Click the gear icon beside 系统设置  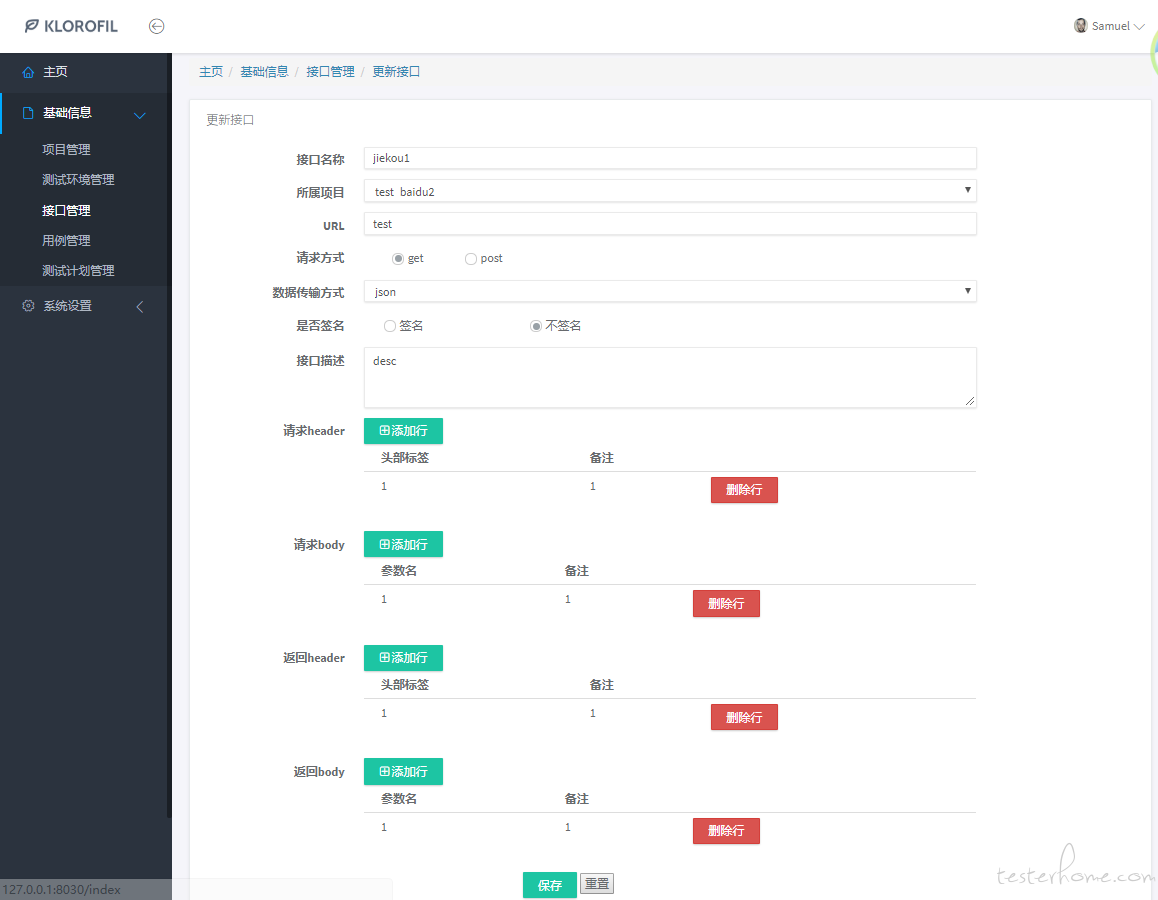(x=28, y=306)
